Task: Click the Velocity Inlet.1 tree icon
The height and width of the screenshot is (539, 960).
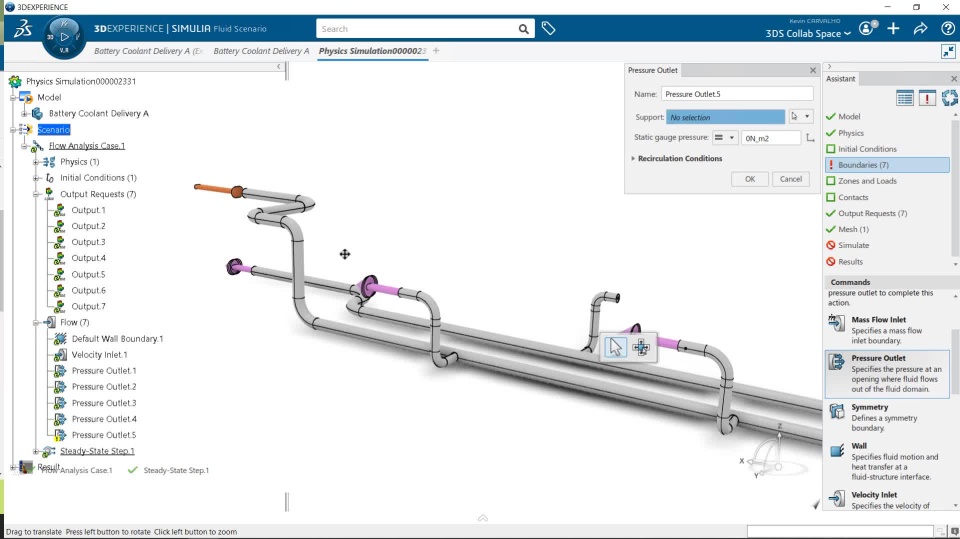Action: (x=60, y=355)
